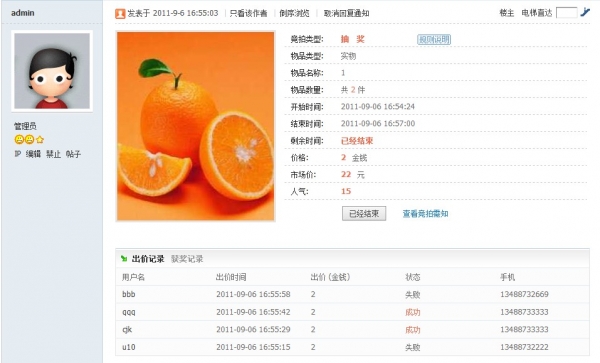Click the 帖子 link under admin

point(73,154)
